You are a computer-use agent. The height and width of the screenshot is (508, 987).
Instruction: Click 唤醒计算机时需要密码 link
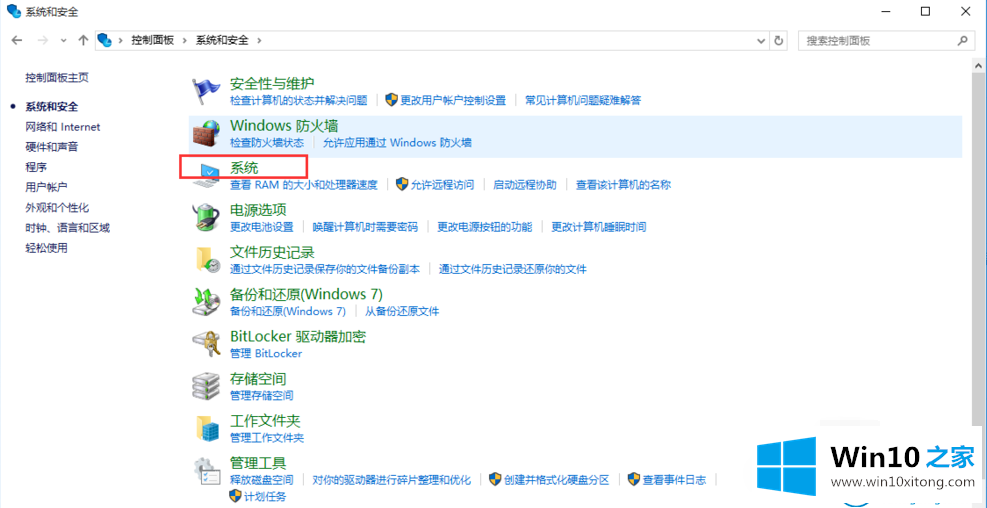point(365,227)
